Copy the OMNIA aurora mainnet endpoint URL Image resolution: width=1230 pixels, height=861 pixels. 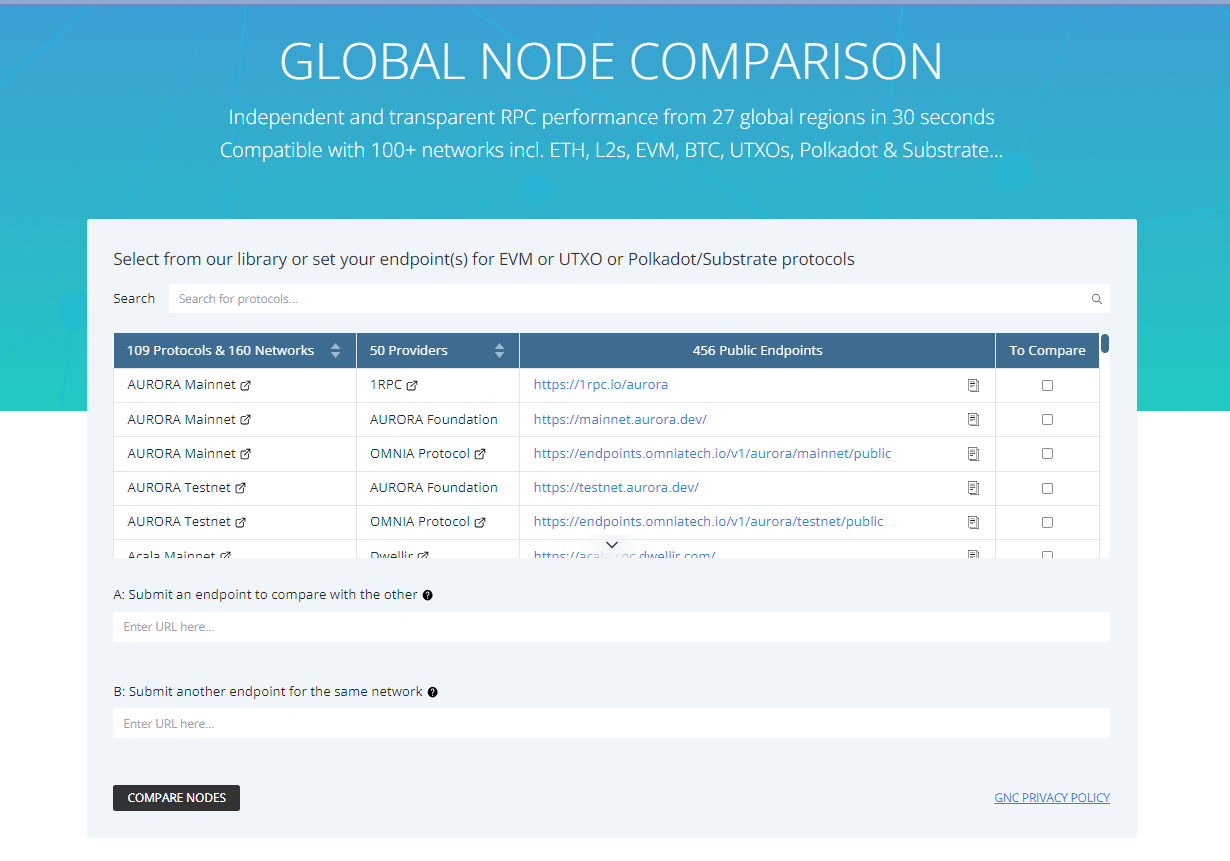[973, 453]
